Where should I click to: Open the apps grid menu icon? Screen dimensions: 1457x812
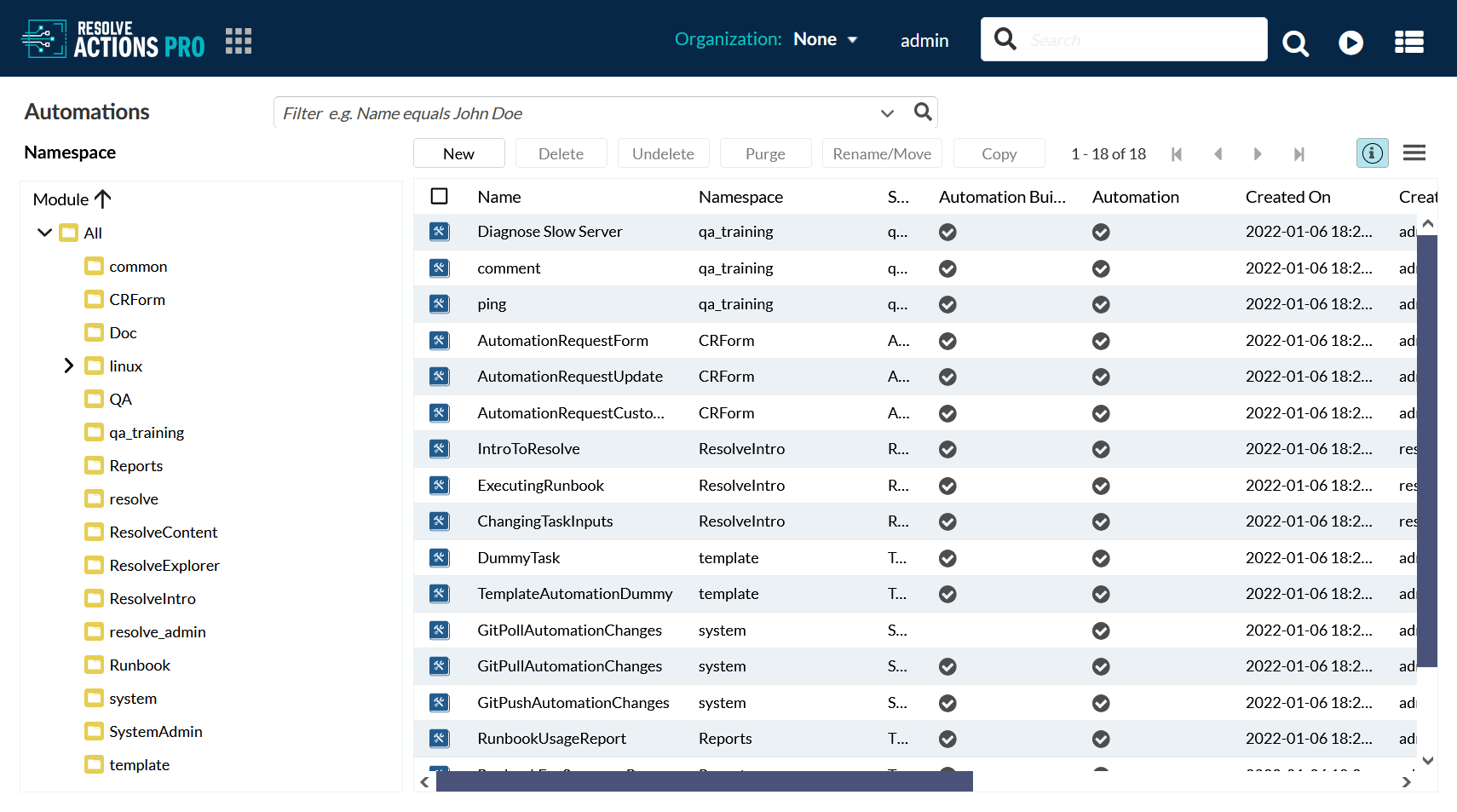click(x=239, y=41)
